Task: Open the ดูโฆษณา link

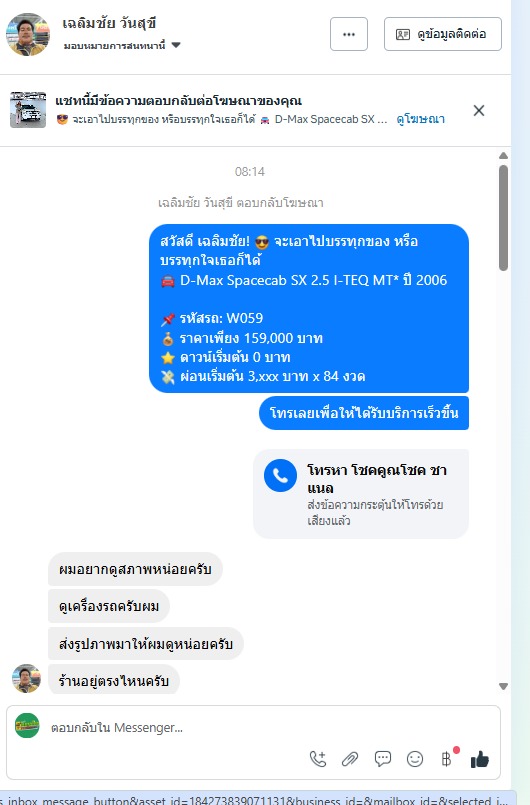Action: coord(421,119)
